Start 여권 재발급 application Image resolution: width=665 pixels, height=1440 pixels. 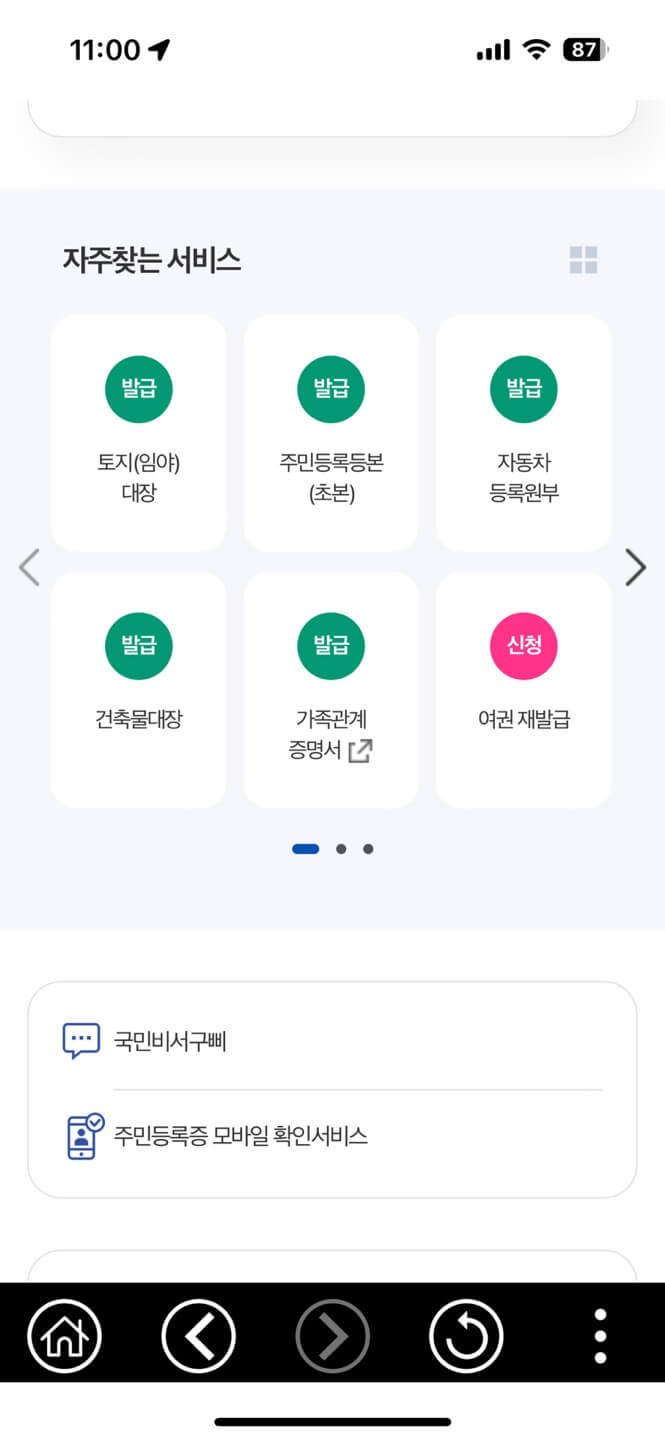(x=523, y=688)
